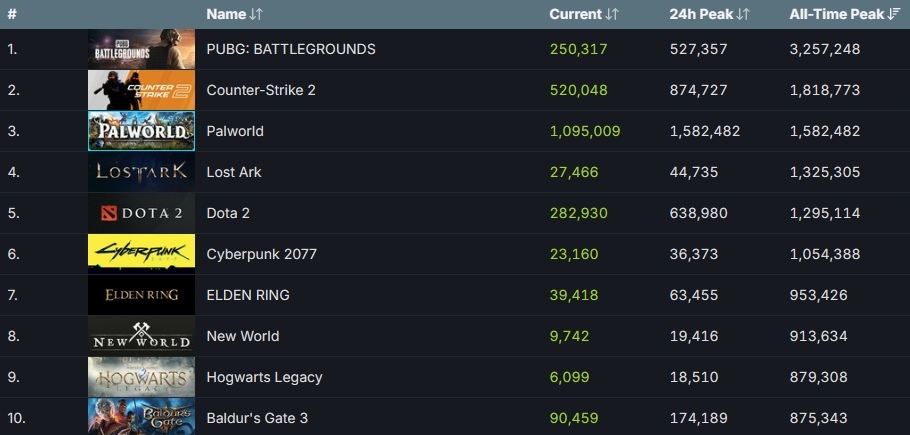The image size is (910, 435).
Task: Select the ELDEN RING logo thumbnail
Action: (141, 295)
